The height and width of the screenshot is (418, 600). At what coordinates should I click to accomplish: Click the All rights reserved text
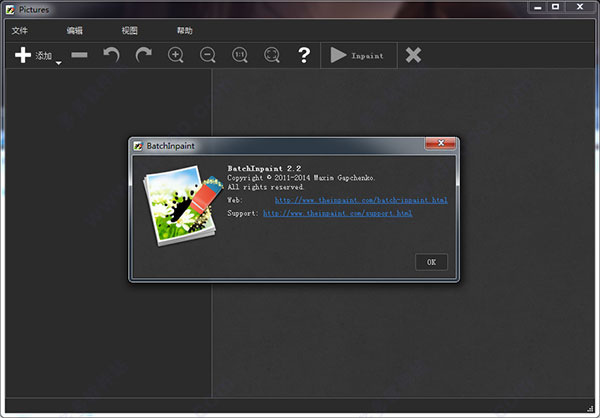click(266, 187)
